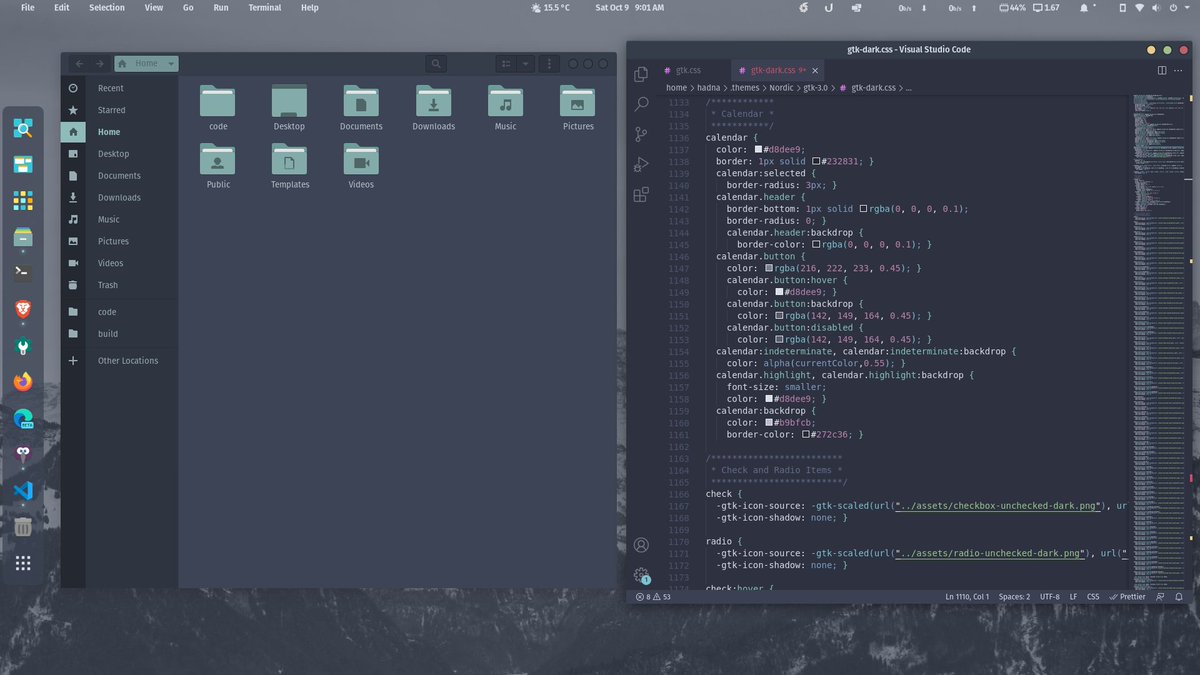Change encoding via UTF-8 status item

point(1049,597)
